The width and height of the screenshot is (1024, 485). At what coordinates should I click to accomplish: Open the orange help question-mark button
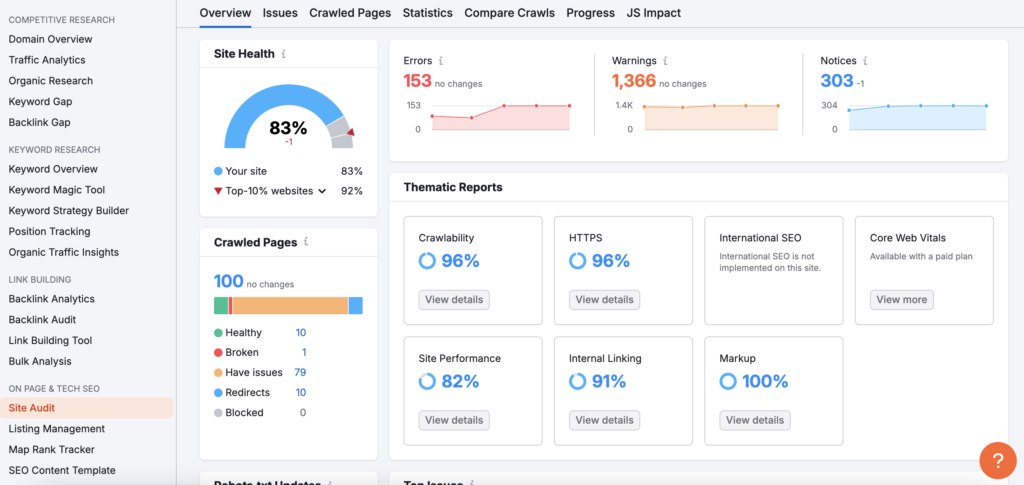point(998,461)
